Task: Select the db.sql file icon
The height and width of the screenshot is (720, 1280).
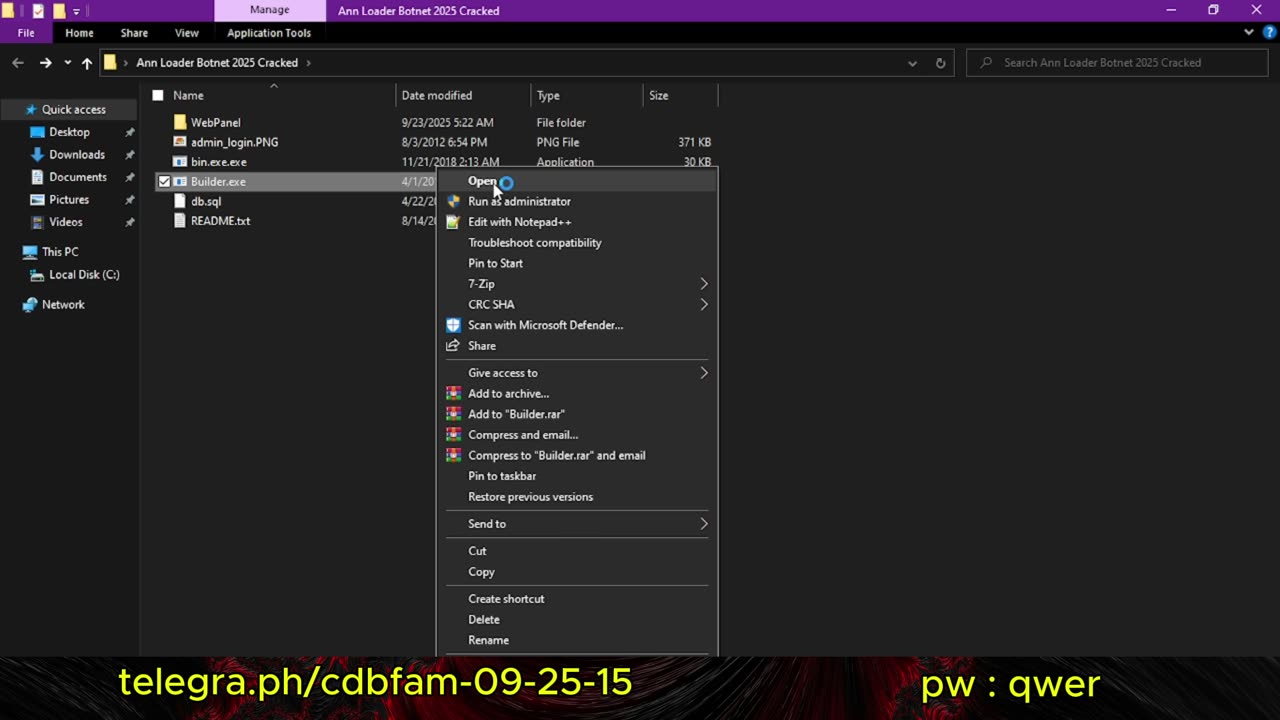Action: pos(180,201)
